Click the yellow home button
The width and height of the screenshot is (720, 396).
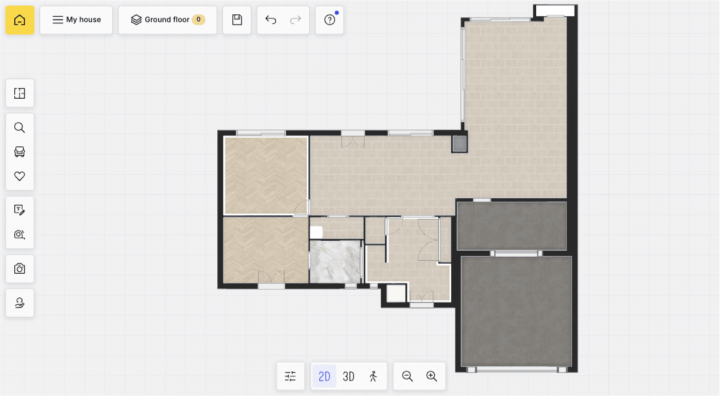[x=20, y=20]
